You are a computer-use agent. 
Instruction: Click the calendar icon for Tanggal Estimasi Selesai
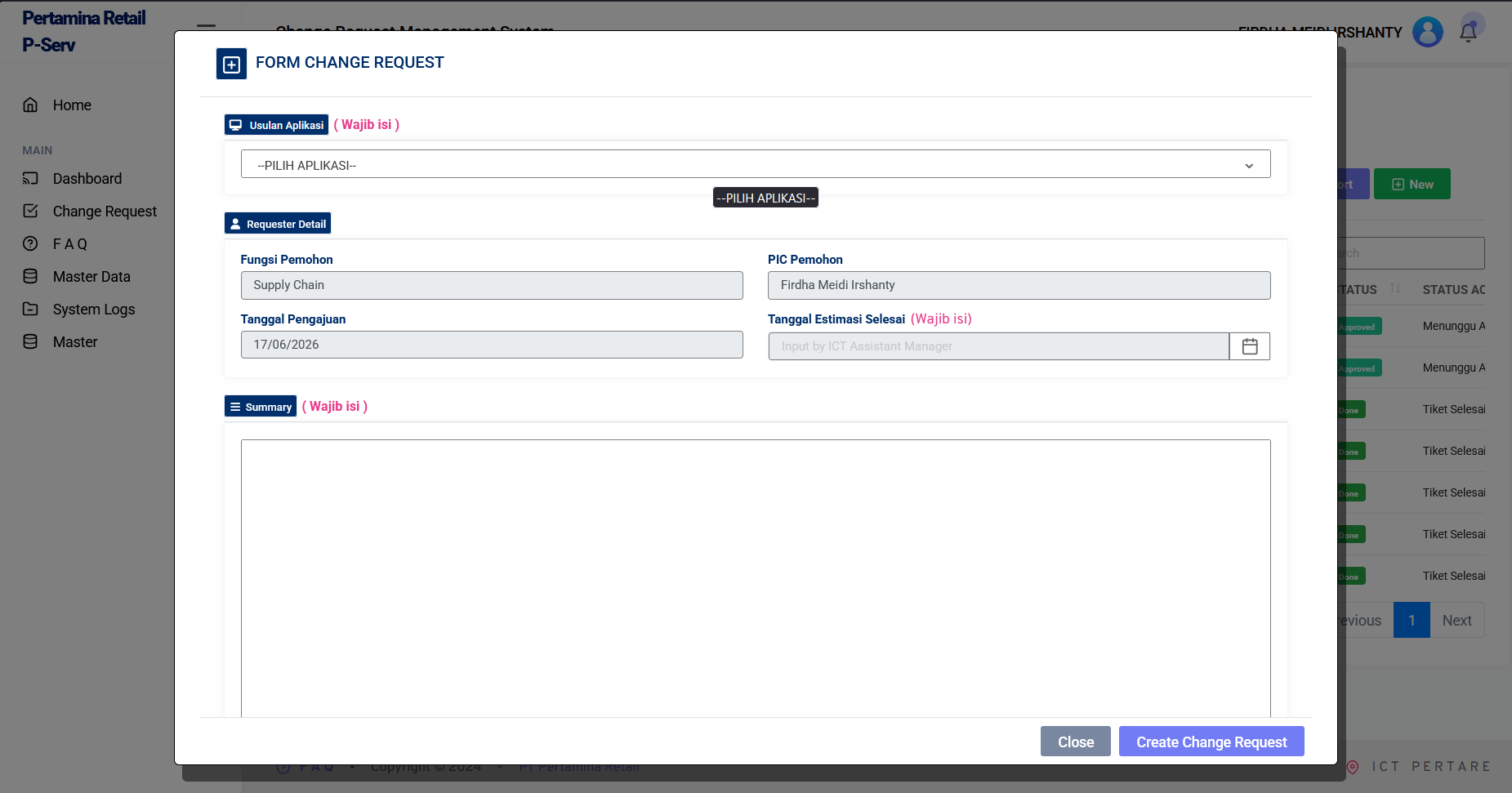pyautogui.click(x=1250, y=346)
